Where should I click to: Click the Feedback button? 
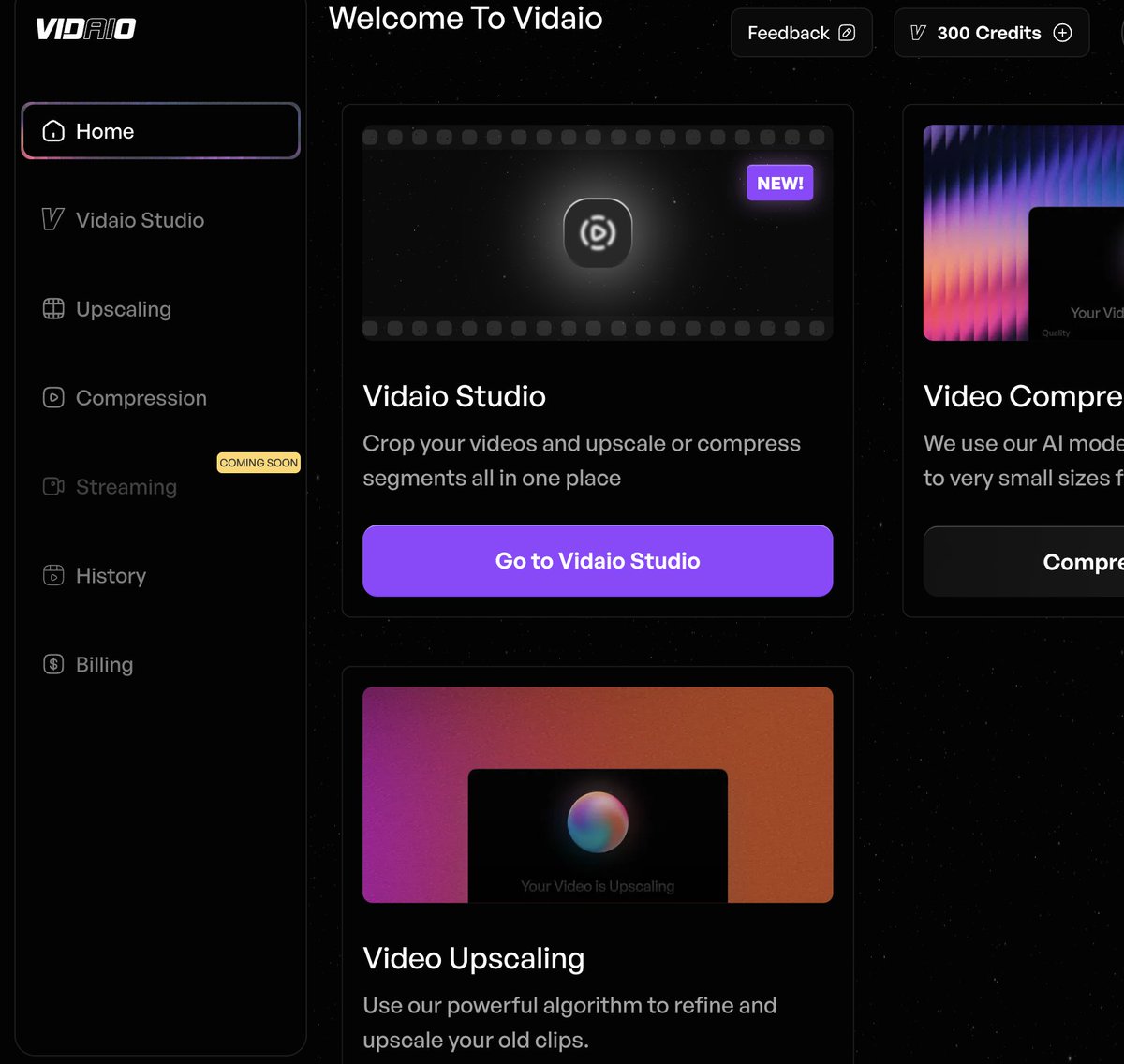coord(801,33)
